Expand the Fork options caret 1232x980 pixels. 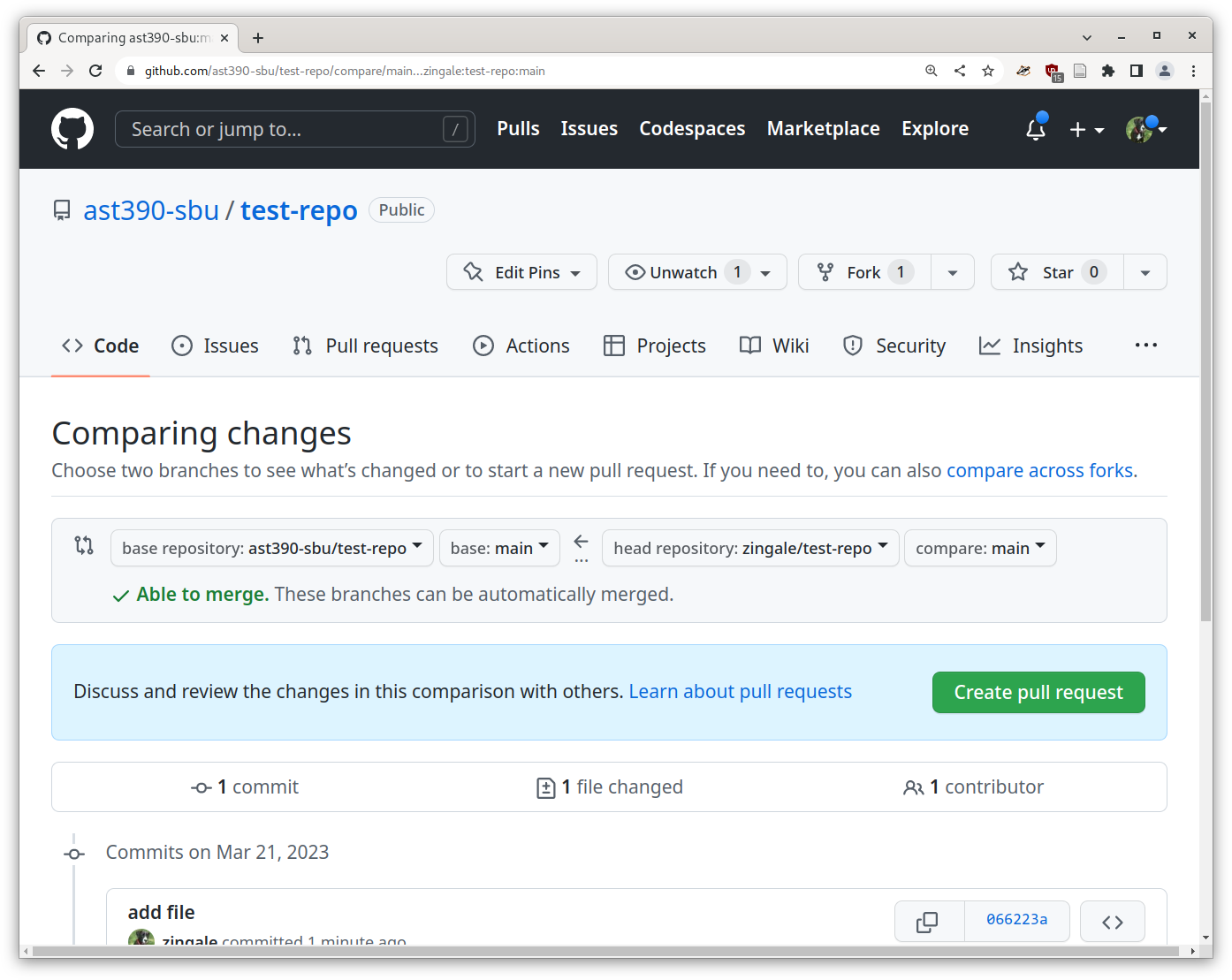click(x=952, y=271)
